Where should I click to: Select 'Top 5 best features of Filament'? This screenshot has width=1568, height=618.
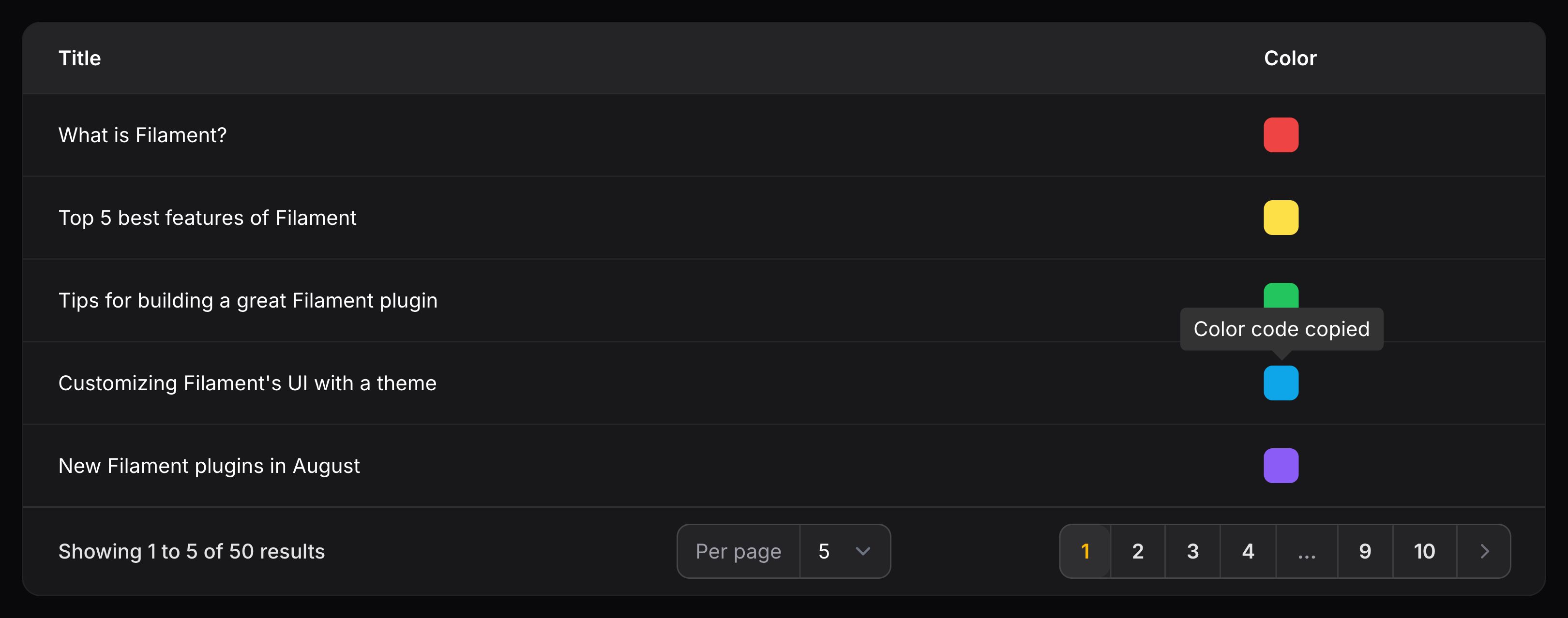[207, 218]
